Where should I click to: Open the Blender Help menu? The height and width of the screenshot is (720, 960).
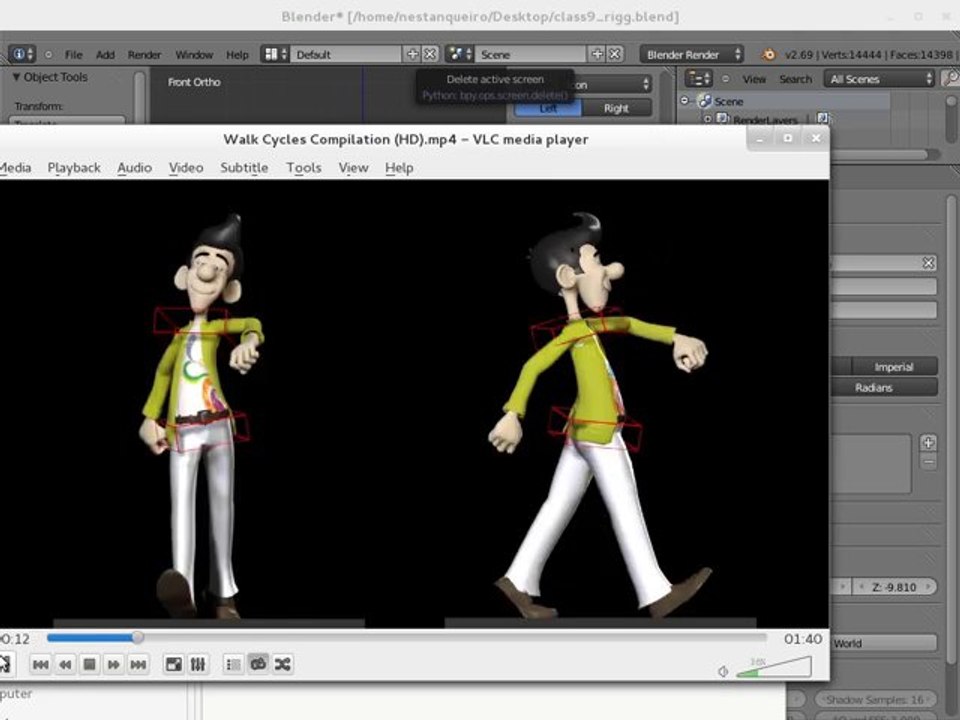coord(238,55)
